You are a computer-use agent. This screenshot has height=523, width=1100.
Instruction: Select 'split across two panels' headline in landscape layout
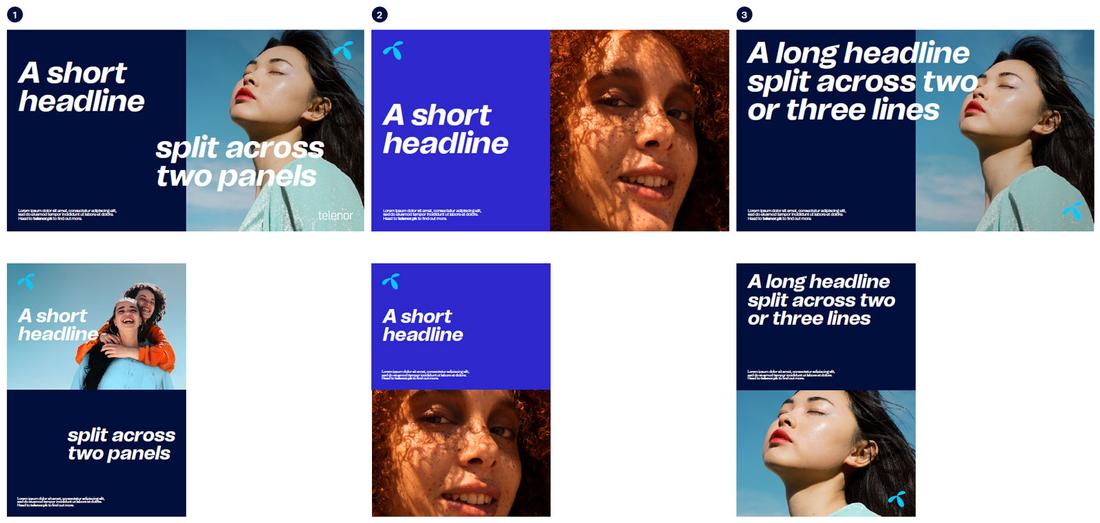pos(240,163)
